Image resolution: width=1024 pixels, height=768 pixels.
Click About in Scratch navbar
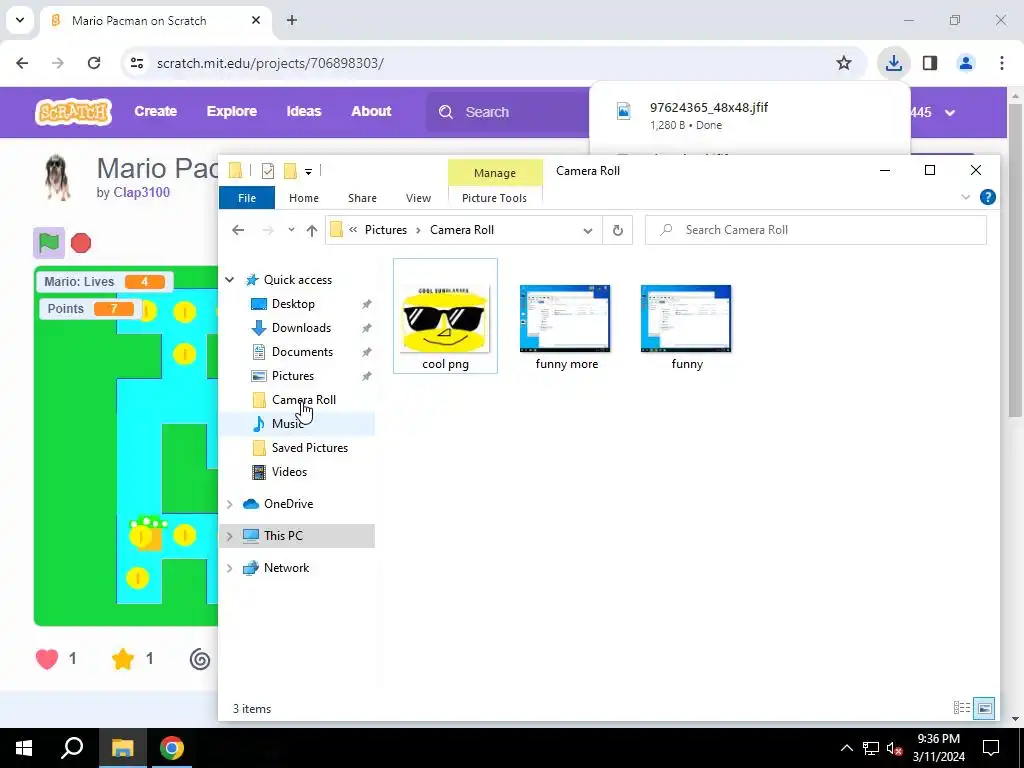tap(371, 111)
